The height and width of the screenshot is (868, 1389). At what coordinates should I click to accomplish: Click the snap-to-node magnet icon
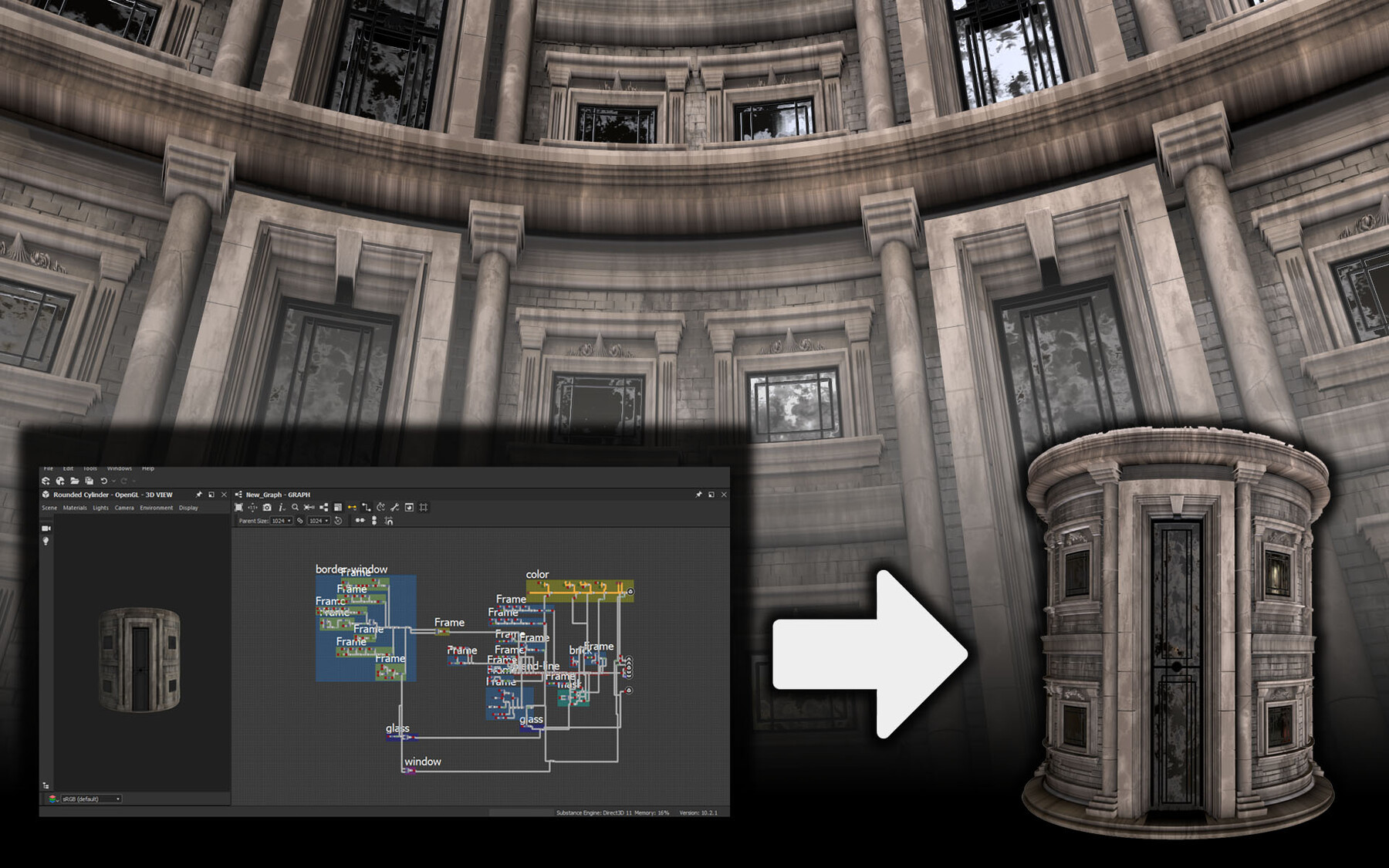tap(389, 521)
